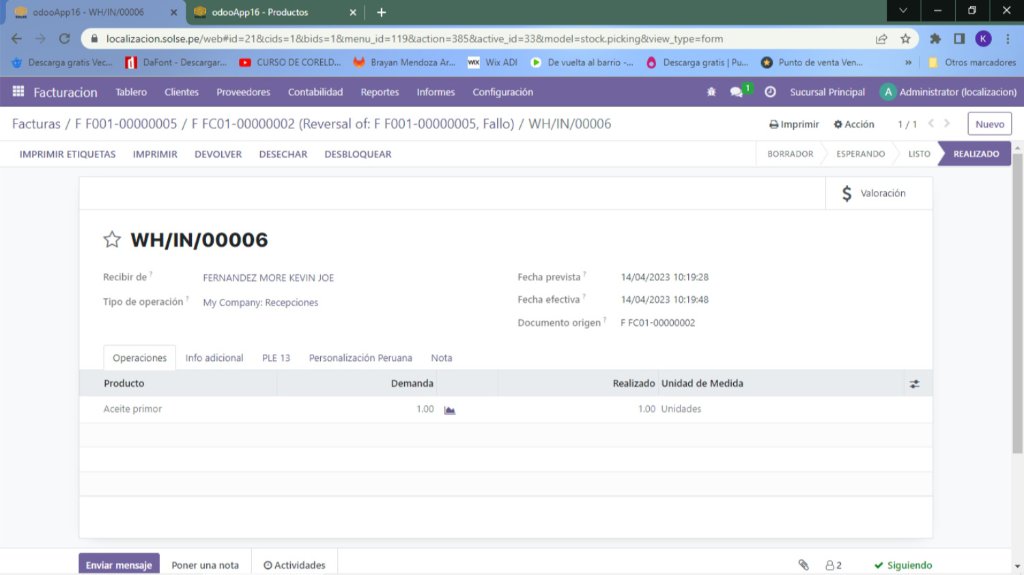The image size is (1024, 575).
Task: Open the followers count icon
Action: tap(833, 565)
